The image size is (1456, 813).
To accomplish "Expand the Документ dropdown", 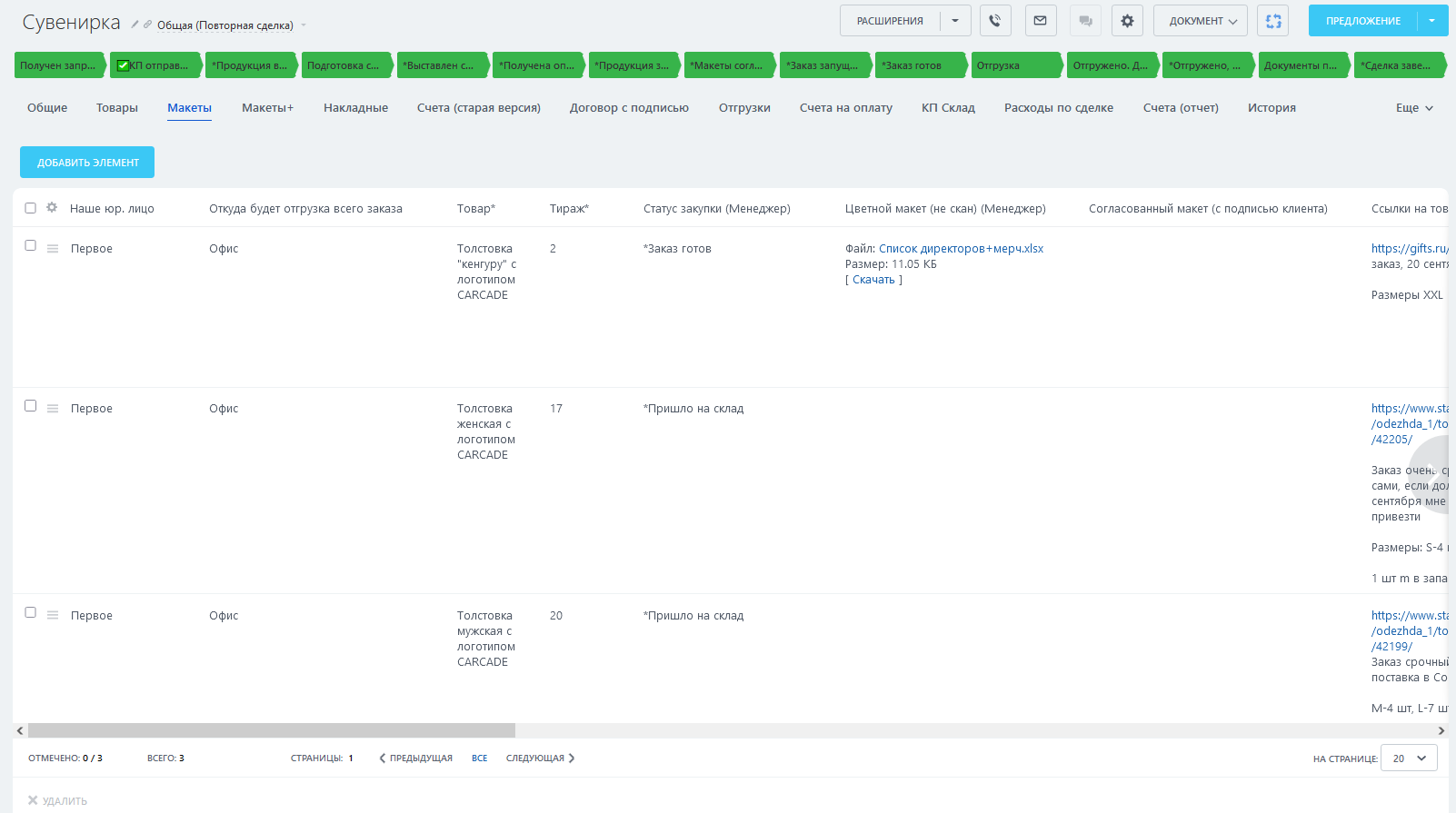I will 1200,21.
